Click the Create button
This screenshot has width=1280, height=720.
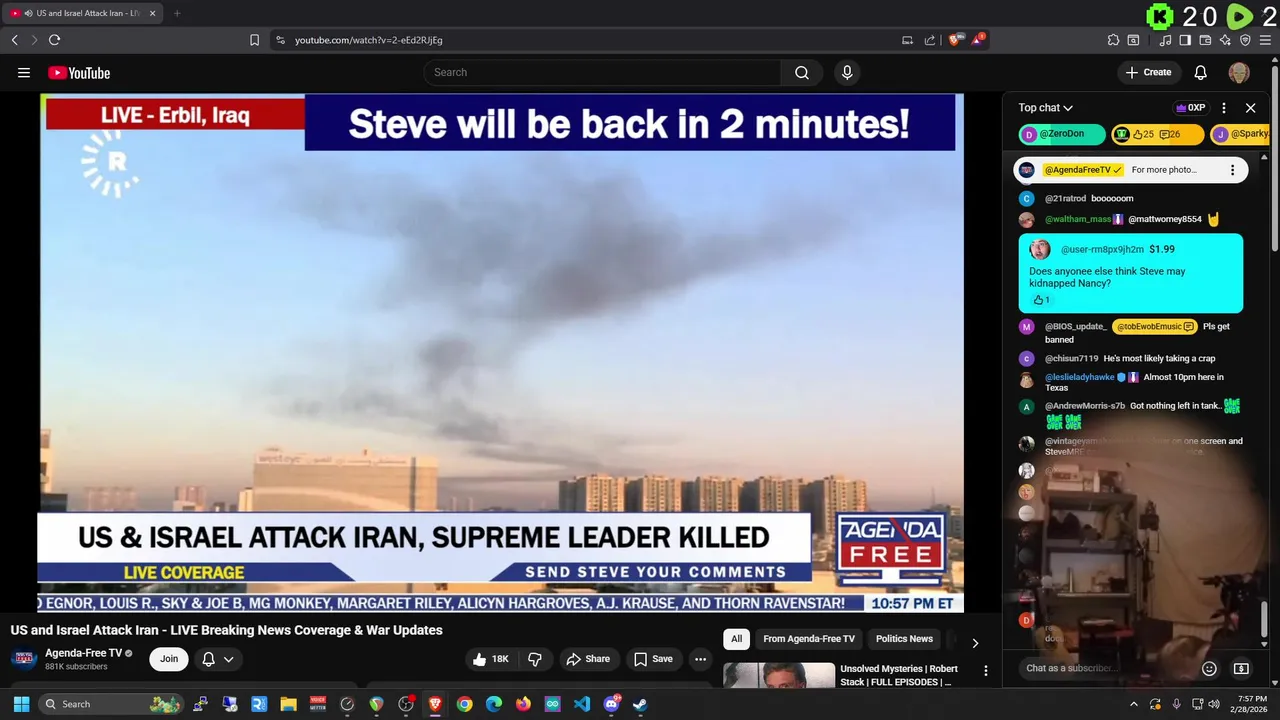(x=1148, y=72)
